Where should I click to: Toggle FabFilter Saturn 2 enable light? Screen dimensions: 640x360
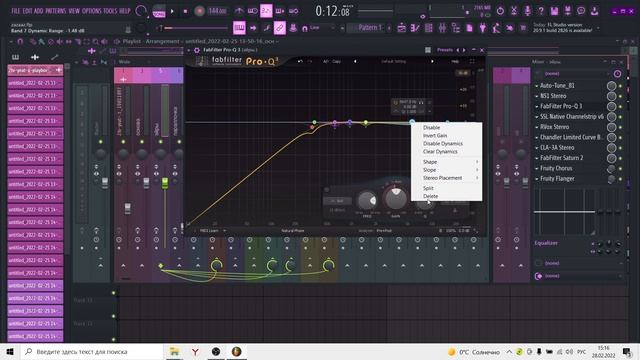pos(620,158)
